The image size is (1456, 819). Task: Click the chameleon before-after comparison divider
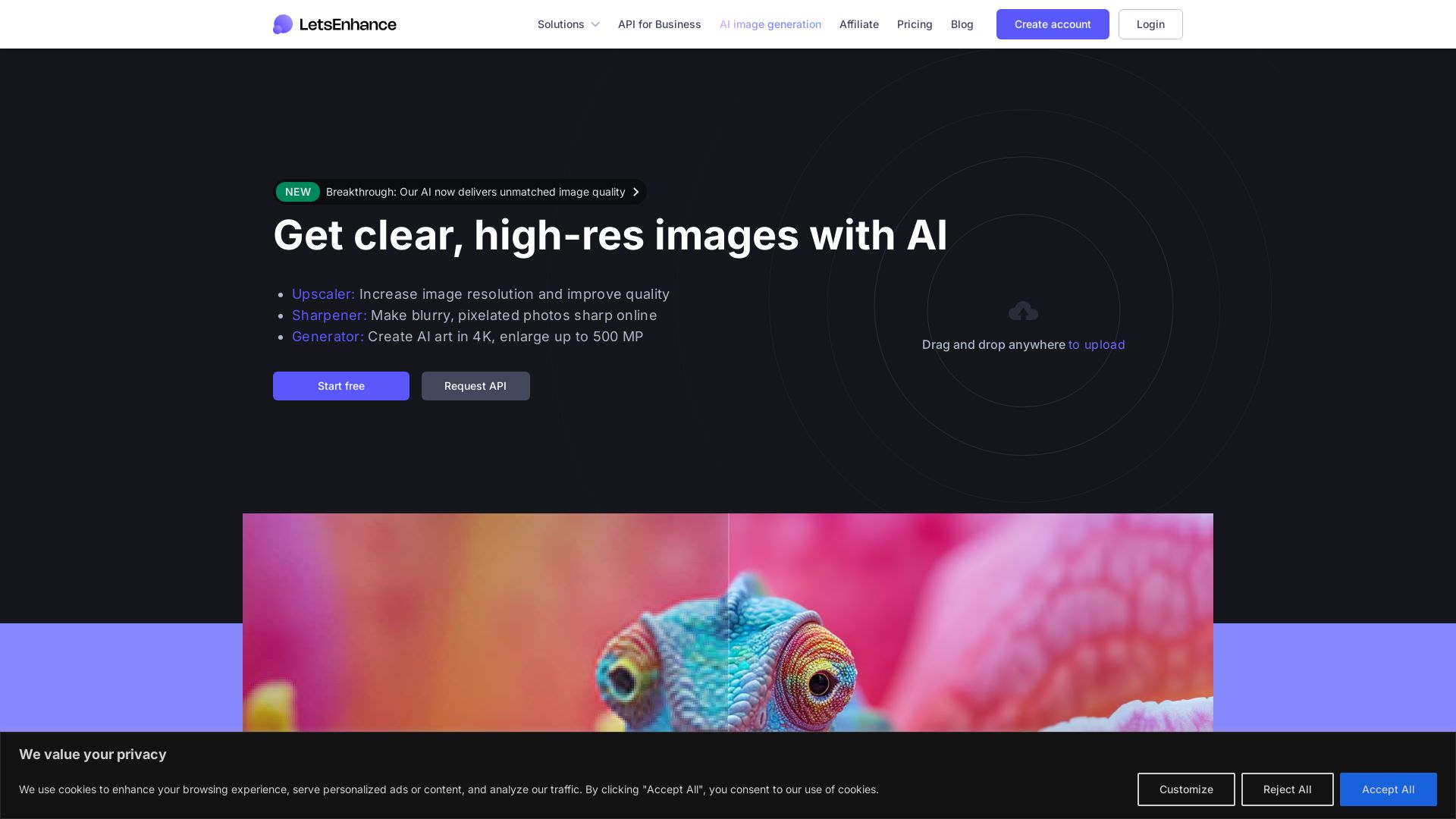728,622
